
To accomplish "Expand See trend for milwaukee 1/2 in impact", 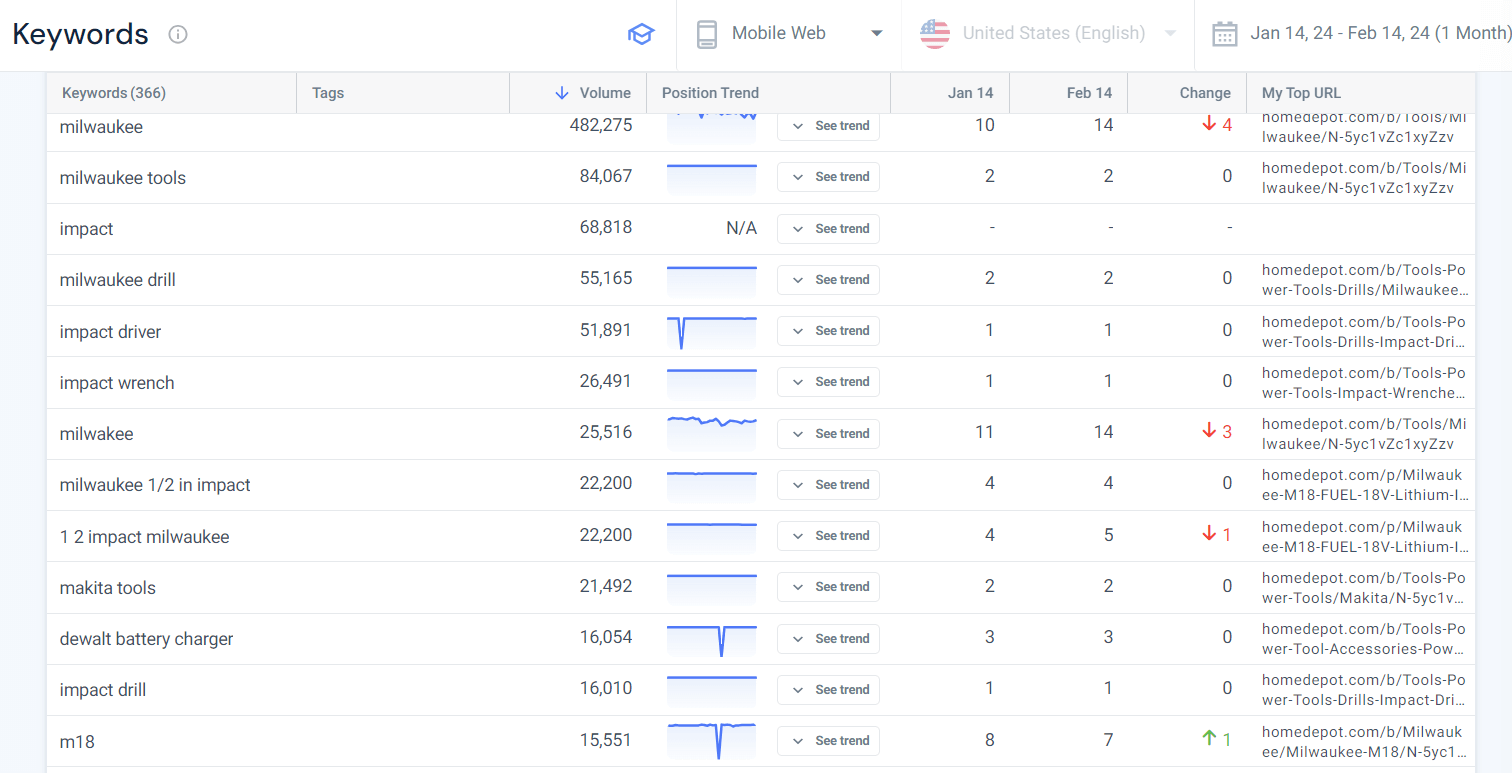I will click(828, 485).
